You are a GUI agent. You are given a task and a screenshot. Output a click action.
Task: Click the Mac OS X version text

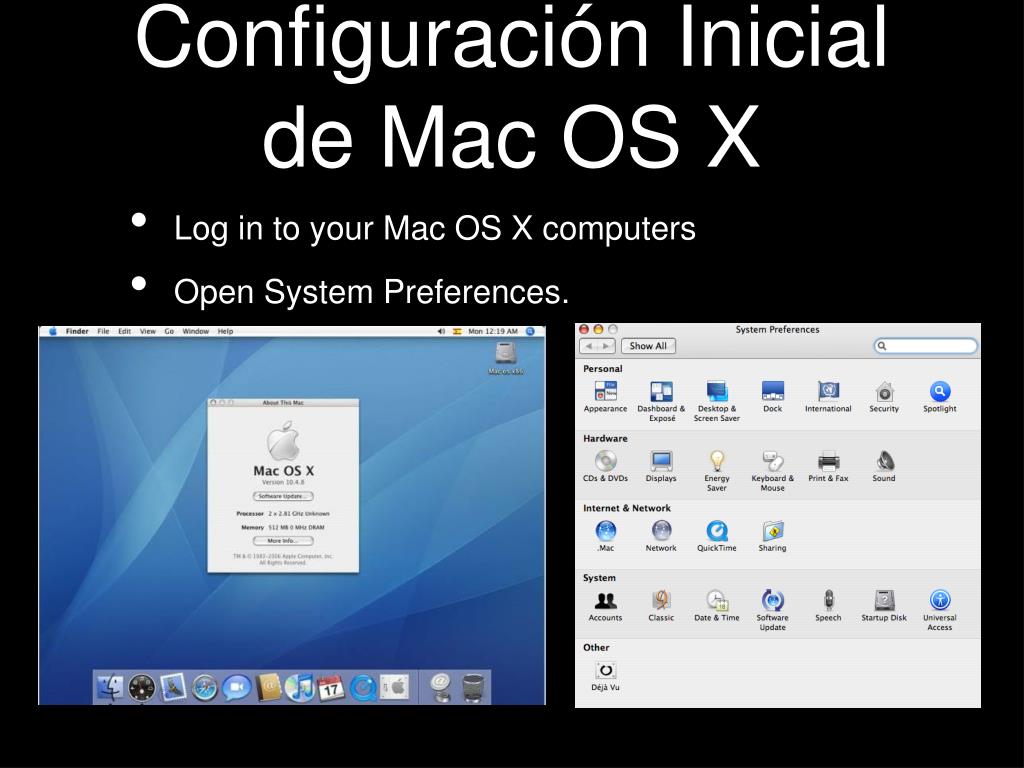[x=283, y=482]
